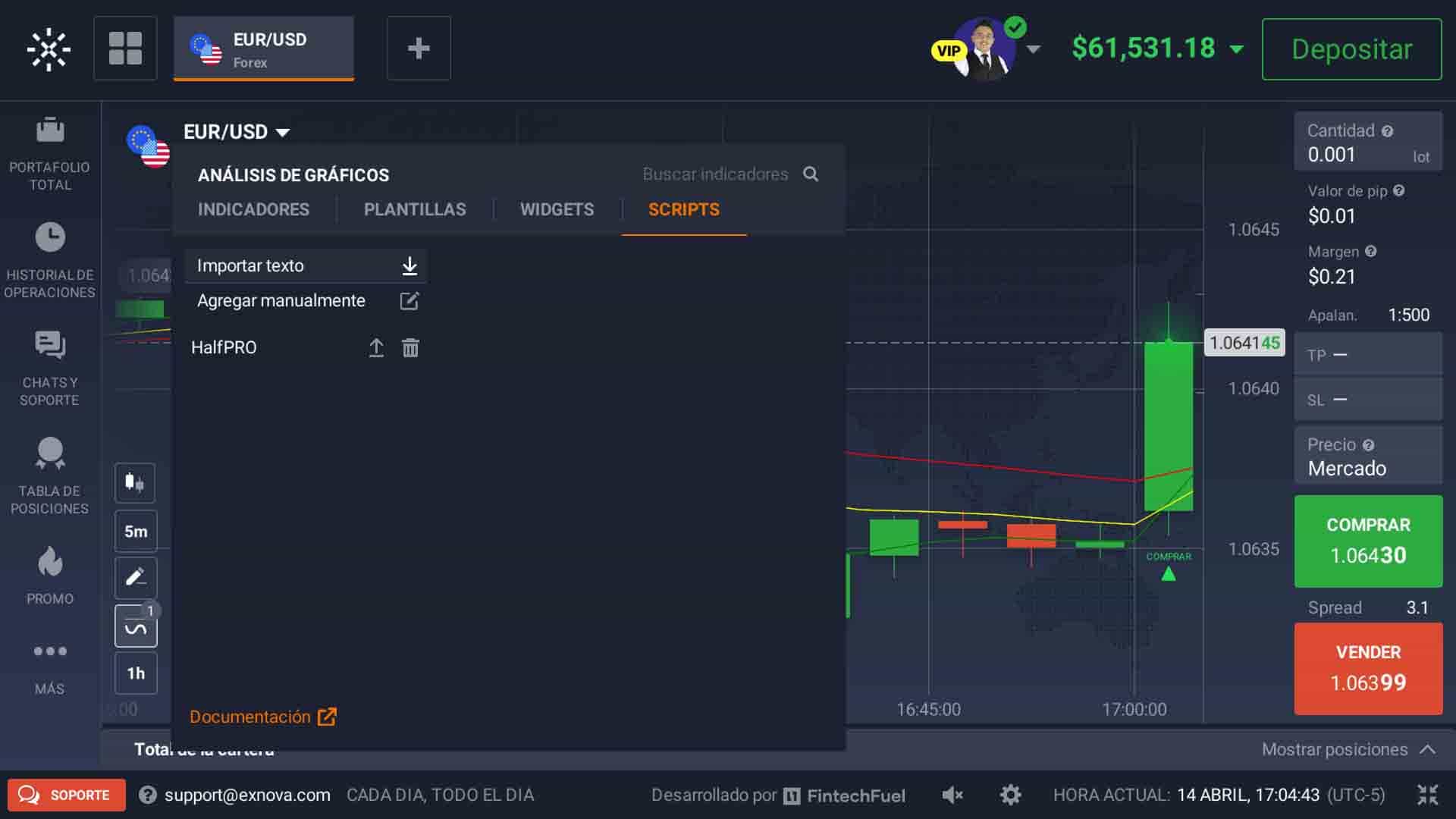Click the Buscar indicadores search field
The width and height of the screenshot is (1456, 819).
tap(715, 174)
